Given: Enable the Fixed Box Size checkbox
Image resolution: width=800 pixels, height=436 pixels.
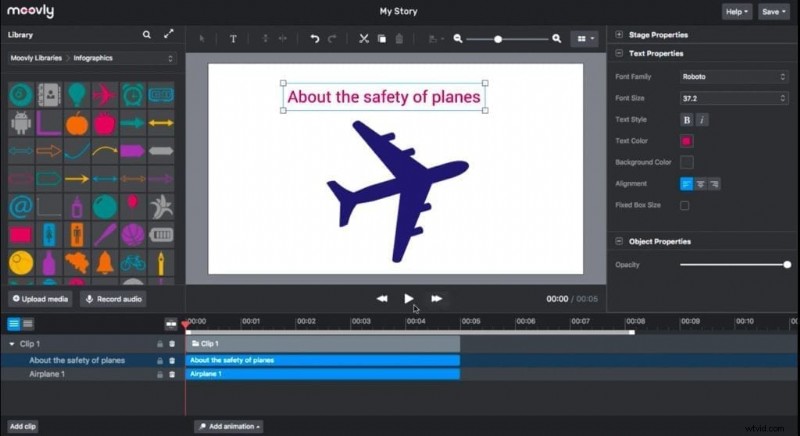Looking at the screenshot, I should (685, 206).
